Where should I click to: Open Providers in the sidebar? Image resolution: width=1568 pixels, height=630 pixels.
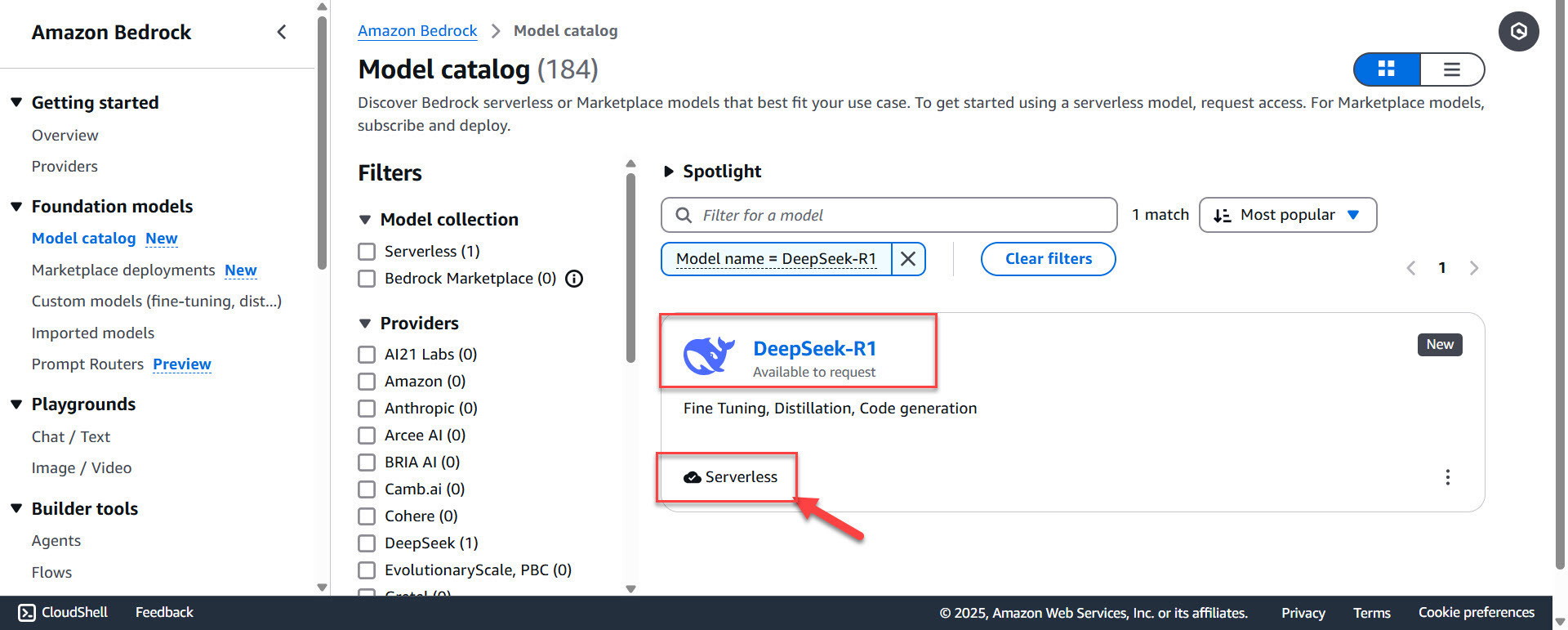click(65, 167)
